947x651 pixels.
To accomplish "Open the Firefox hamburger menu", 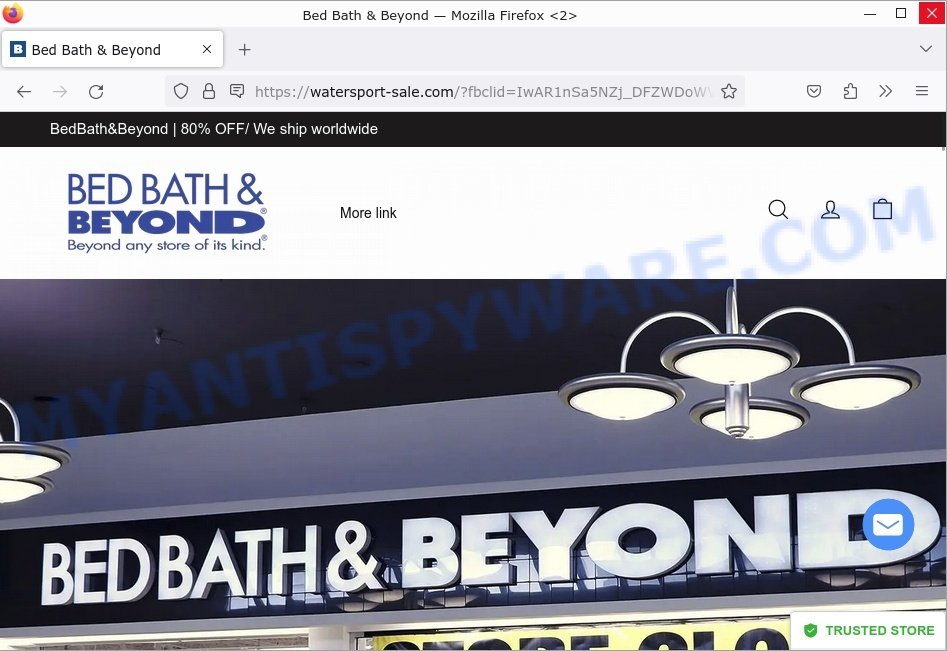I will pos(922,91).
